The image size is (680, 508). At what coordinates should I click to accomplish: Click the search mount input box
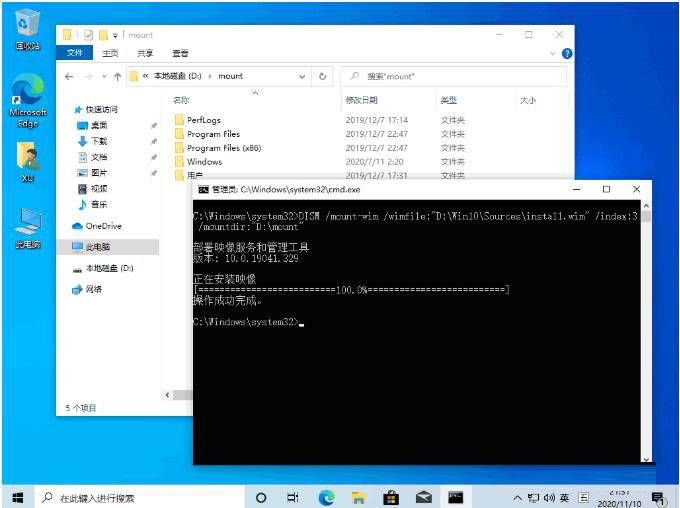point(453,76)
